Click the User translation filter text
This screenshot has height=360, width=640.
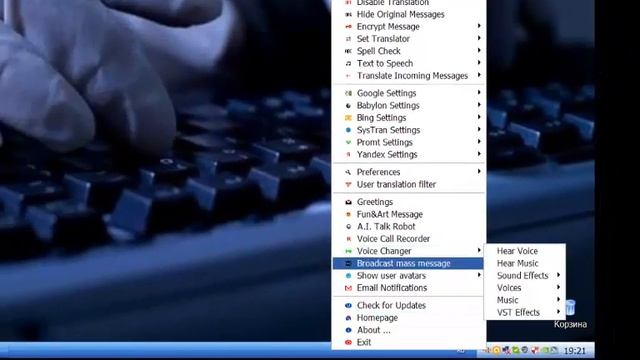point(396,184)
